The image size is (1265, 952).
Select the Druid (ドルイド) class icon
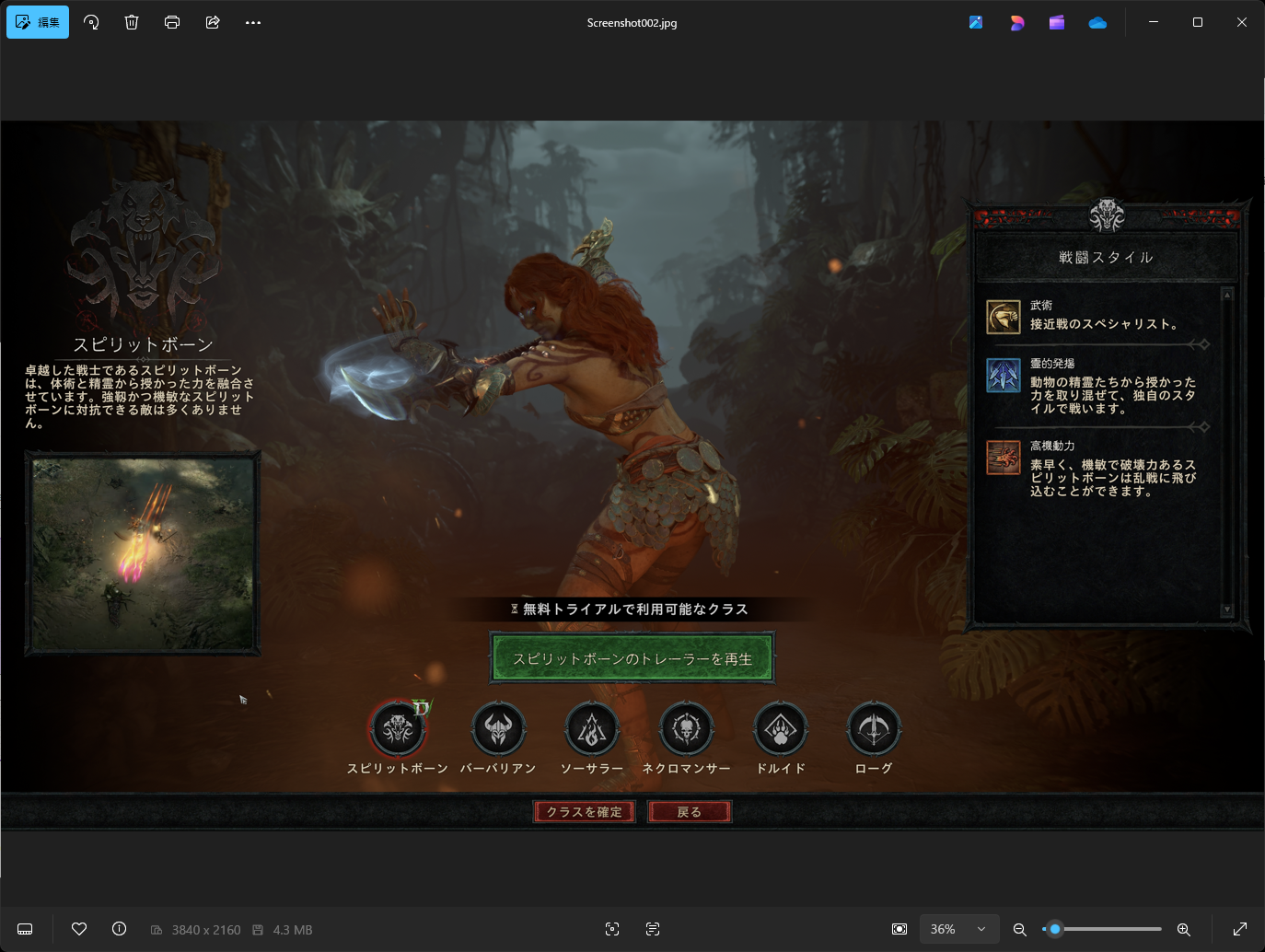pyautogui.click(x=781, y=728)
